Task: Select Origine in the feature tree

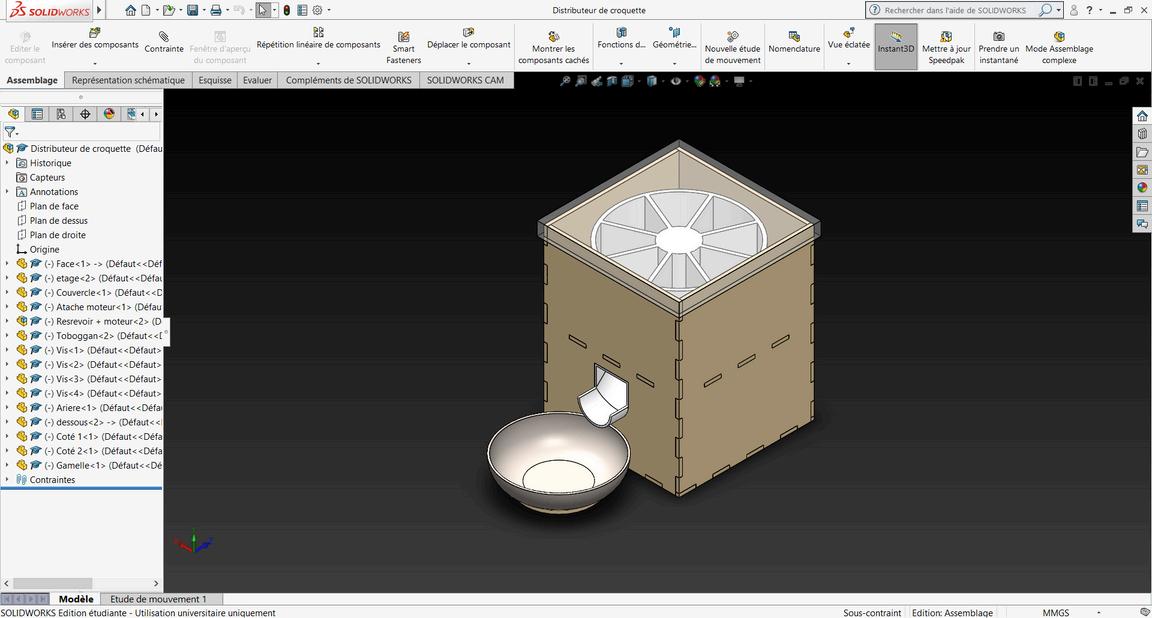Action: coord(44,250)
